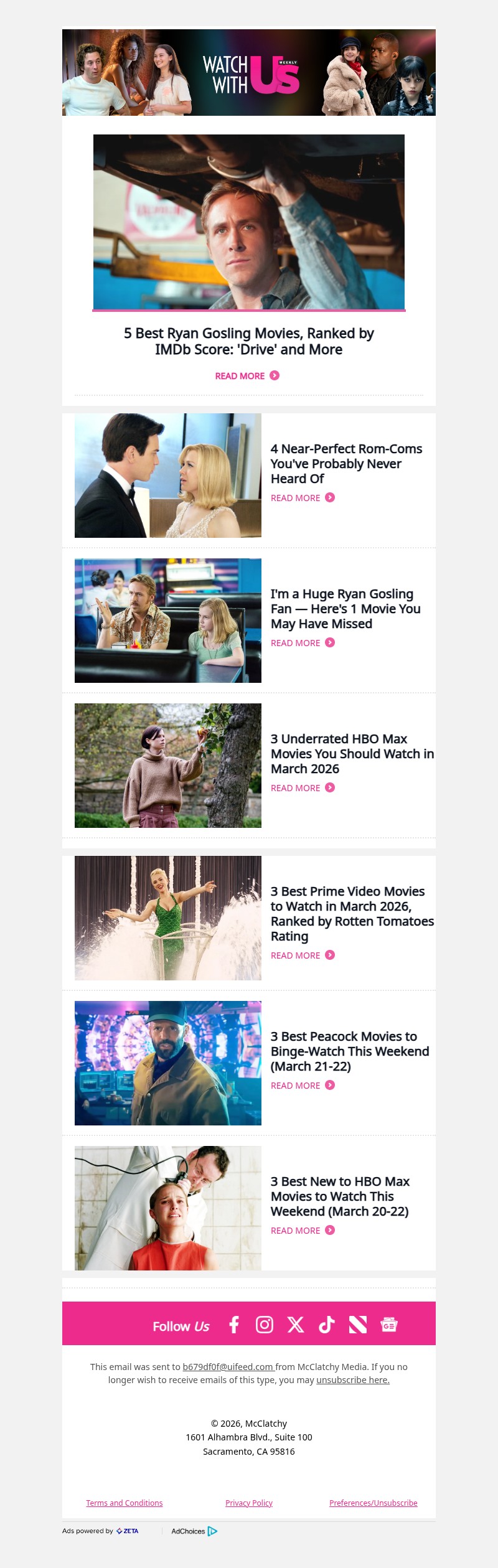Screen dimensions: 498x1568
Task: Open headline 3 Best Peacock Movies
Action: (x=350, y=1051)
